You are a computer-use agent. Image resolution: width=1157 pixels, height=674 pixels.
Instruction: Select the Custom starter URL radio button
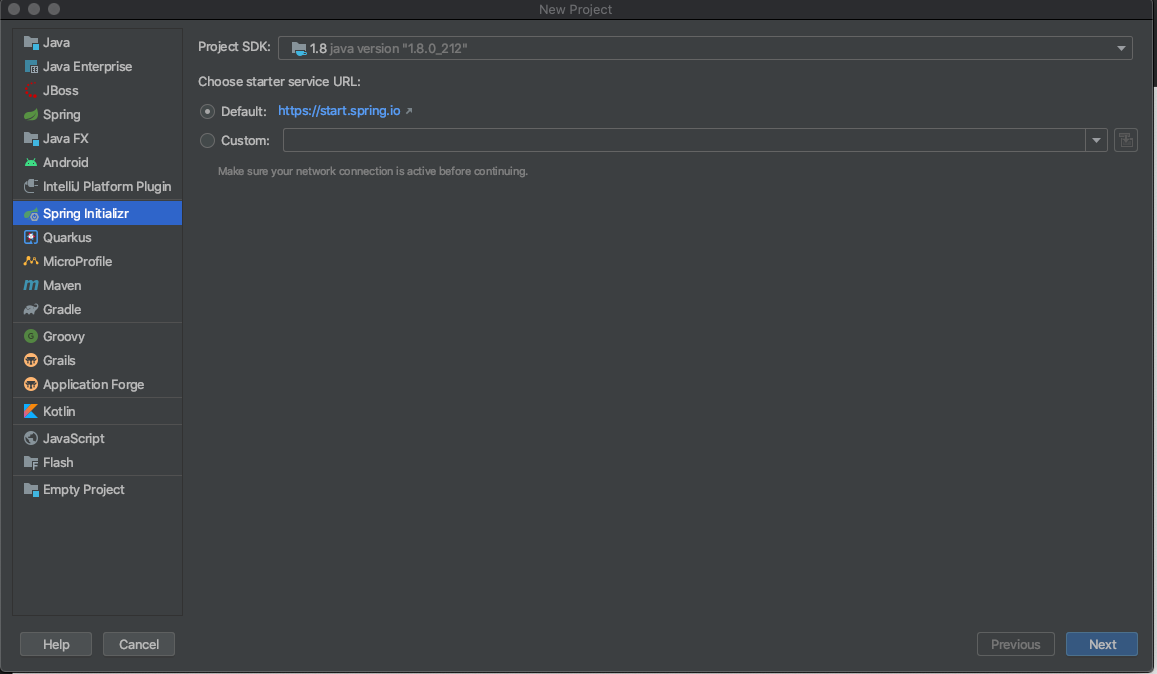tap(207, 140)
